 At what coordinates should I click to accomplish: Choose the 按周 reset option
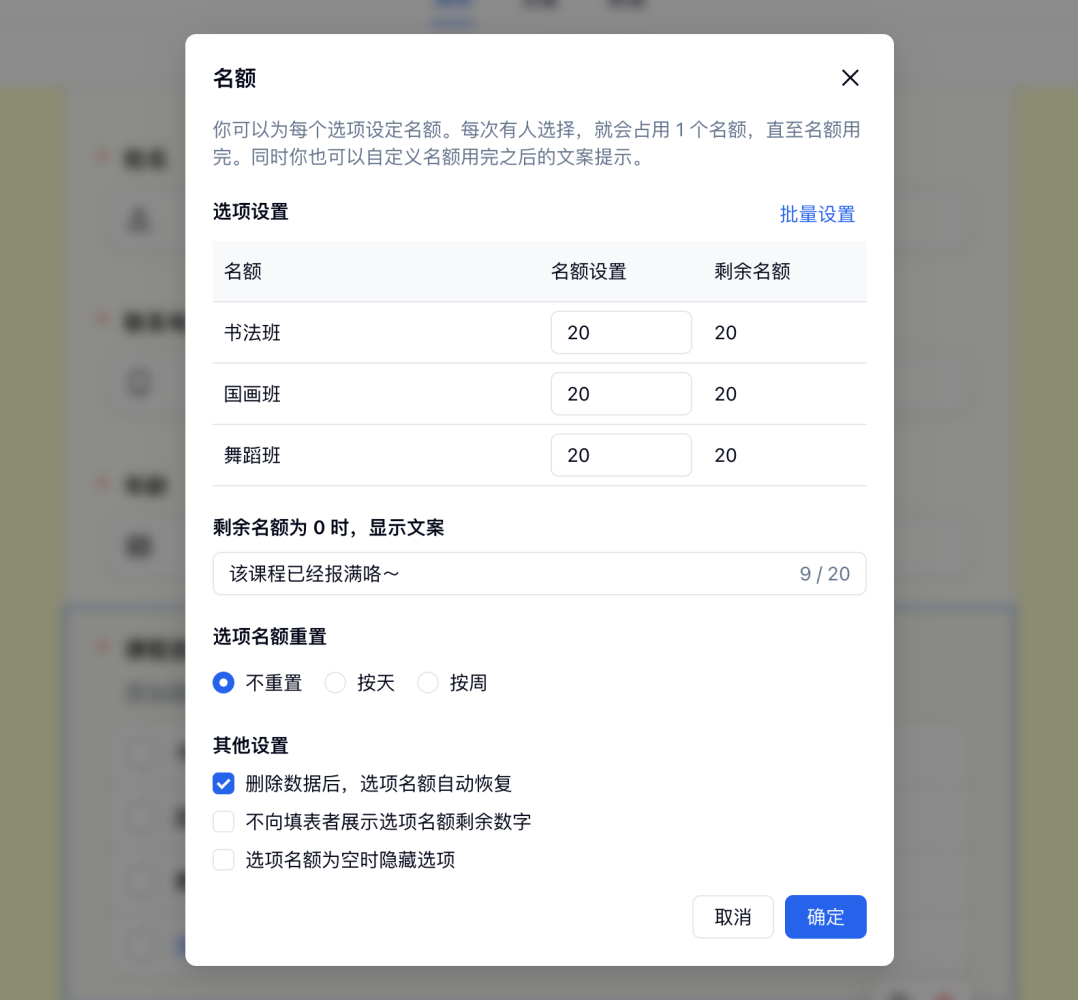pyautogui.click(x=428, y=683)
